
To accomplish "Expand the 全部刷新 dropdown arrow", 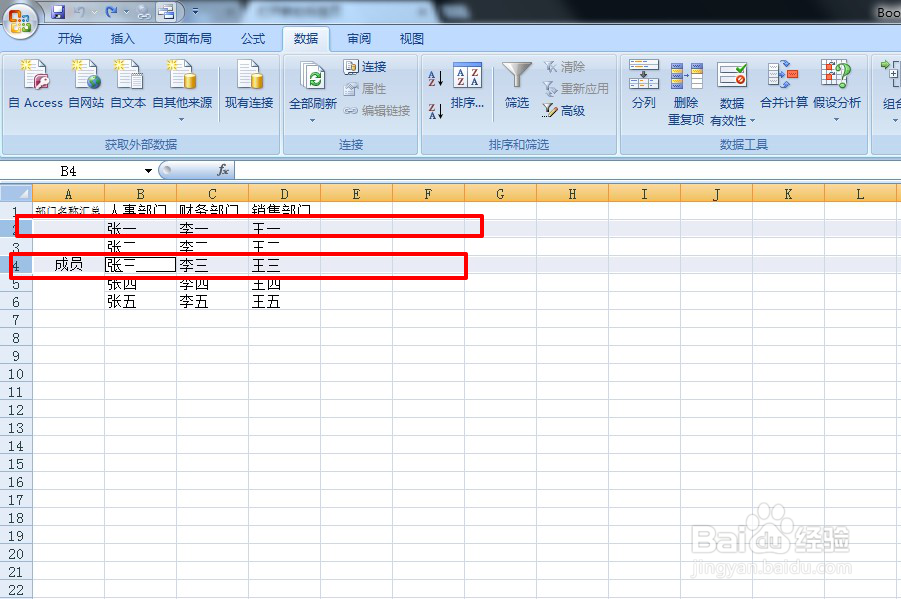I will click(x=313, y=120).
